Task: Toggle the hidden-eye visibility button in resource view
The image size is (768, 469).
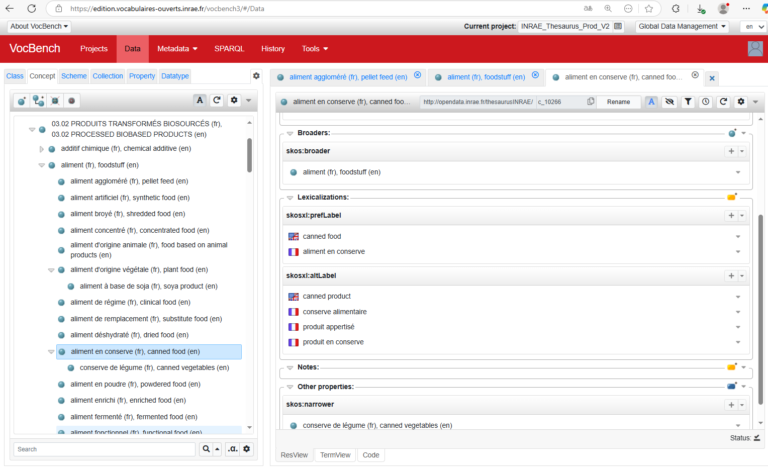Action: (670, 102)
